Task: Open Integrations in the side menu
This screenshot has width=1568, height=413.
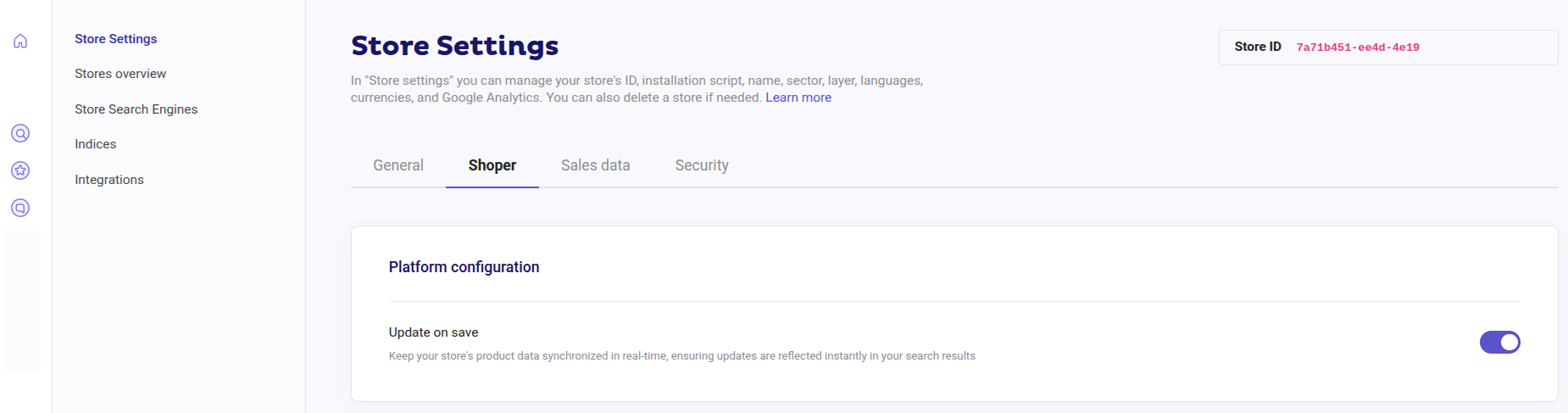Action: 109,180
